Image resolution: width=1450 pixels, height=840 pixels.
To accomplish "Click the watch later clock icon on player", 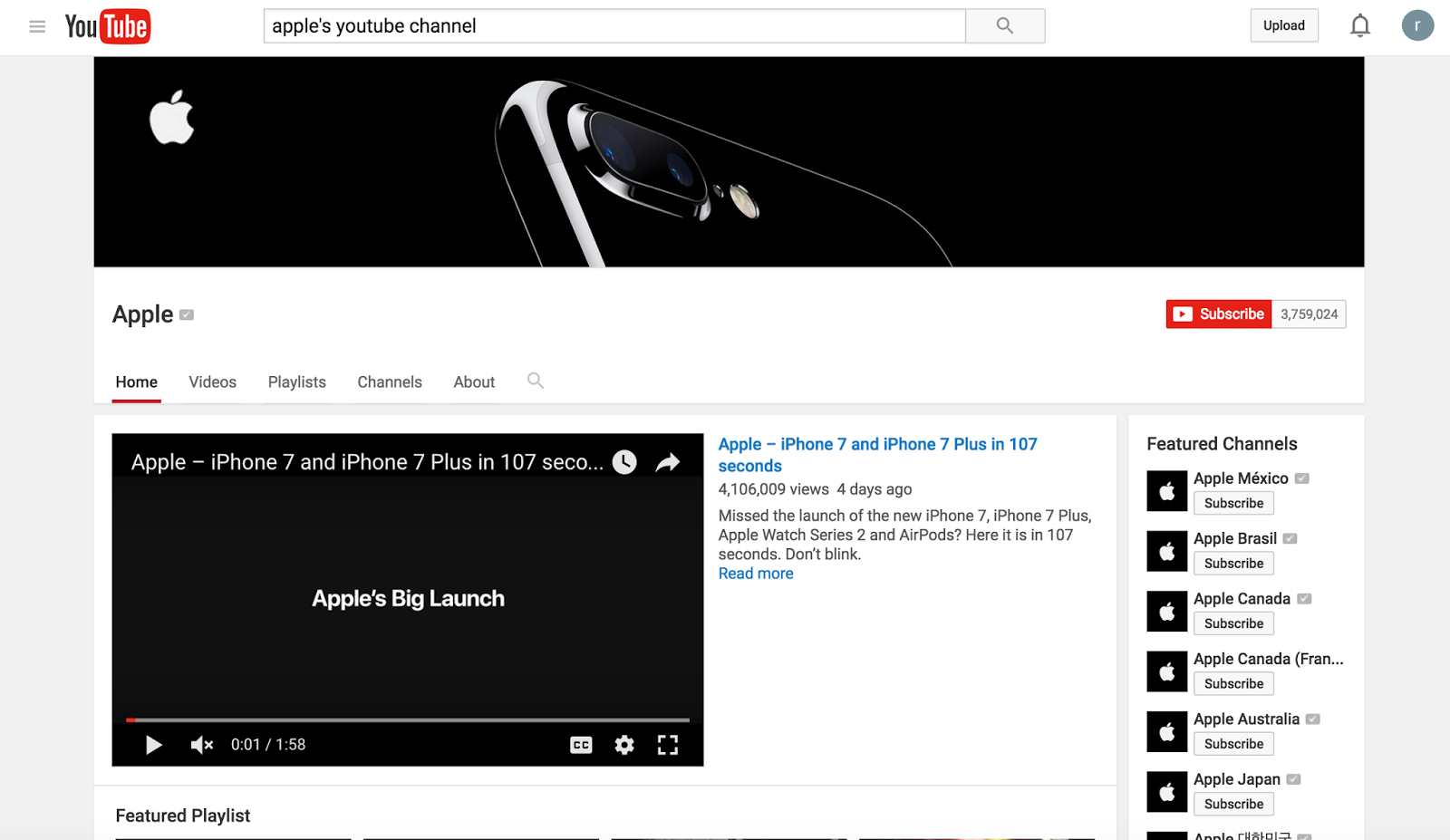I will point(623,461).
